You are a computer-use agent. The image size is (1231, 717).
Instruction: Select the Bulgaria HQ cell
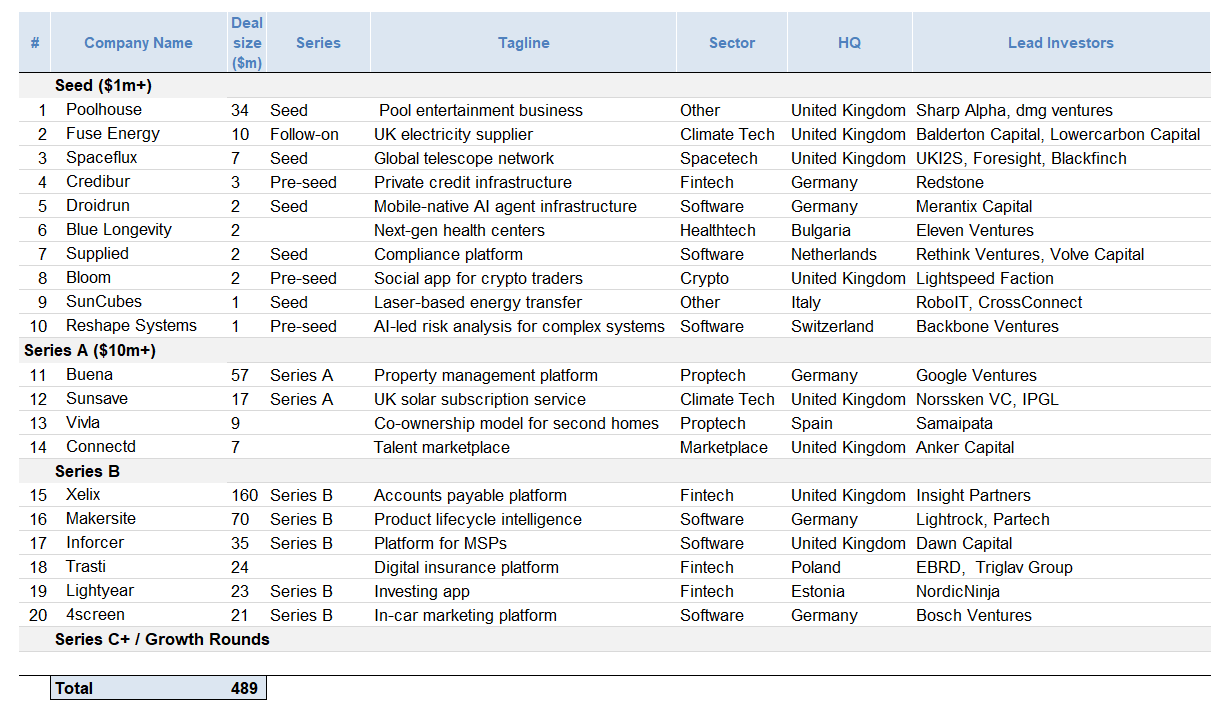821,230
